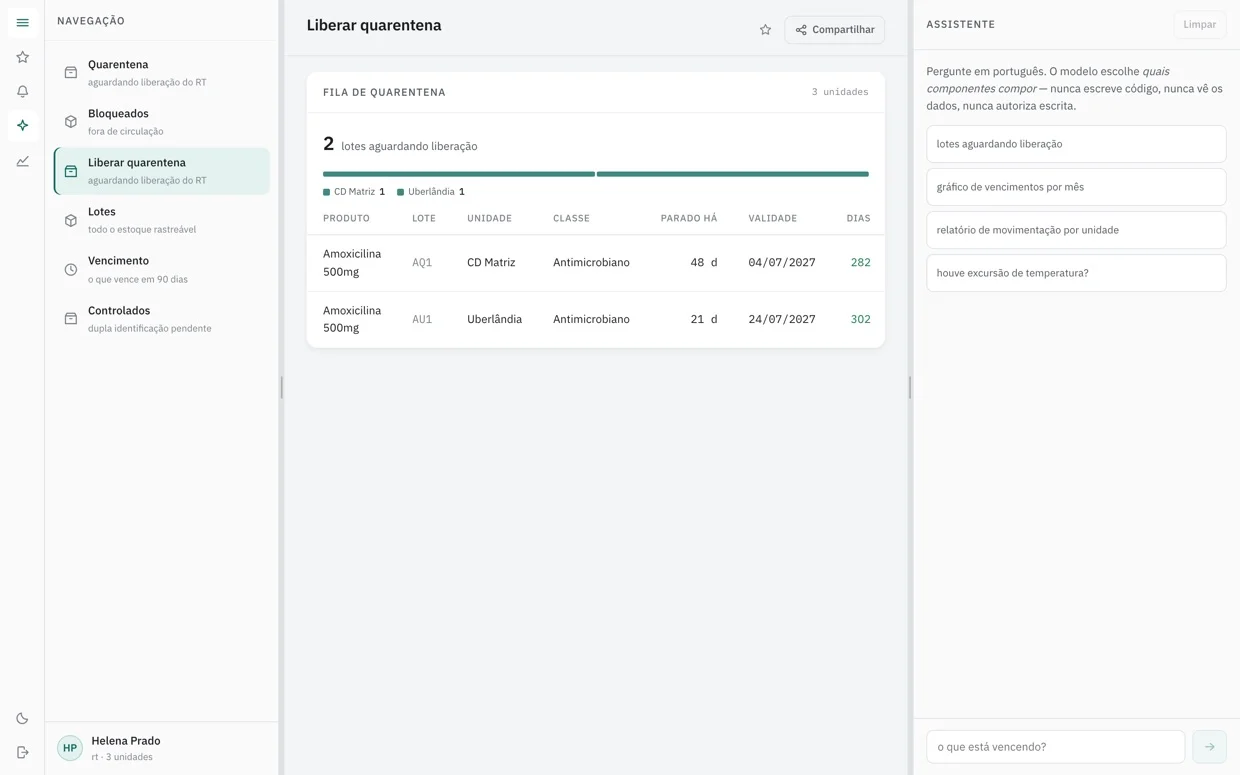Viewport: 1240px width, 775px height.
Task: Favorite this page with the header star
Action: click(x=765, y=30)
